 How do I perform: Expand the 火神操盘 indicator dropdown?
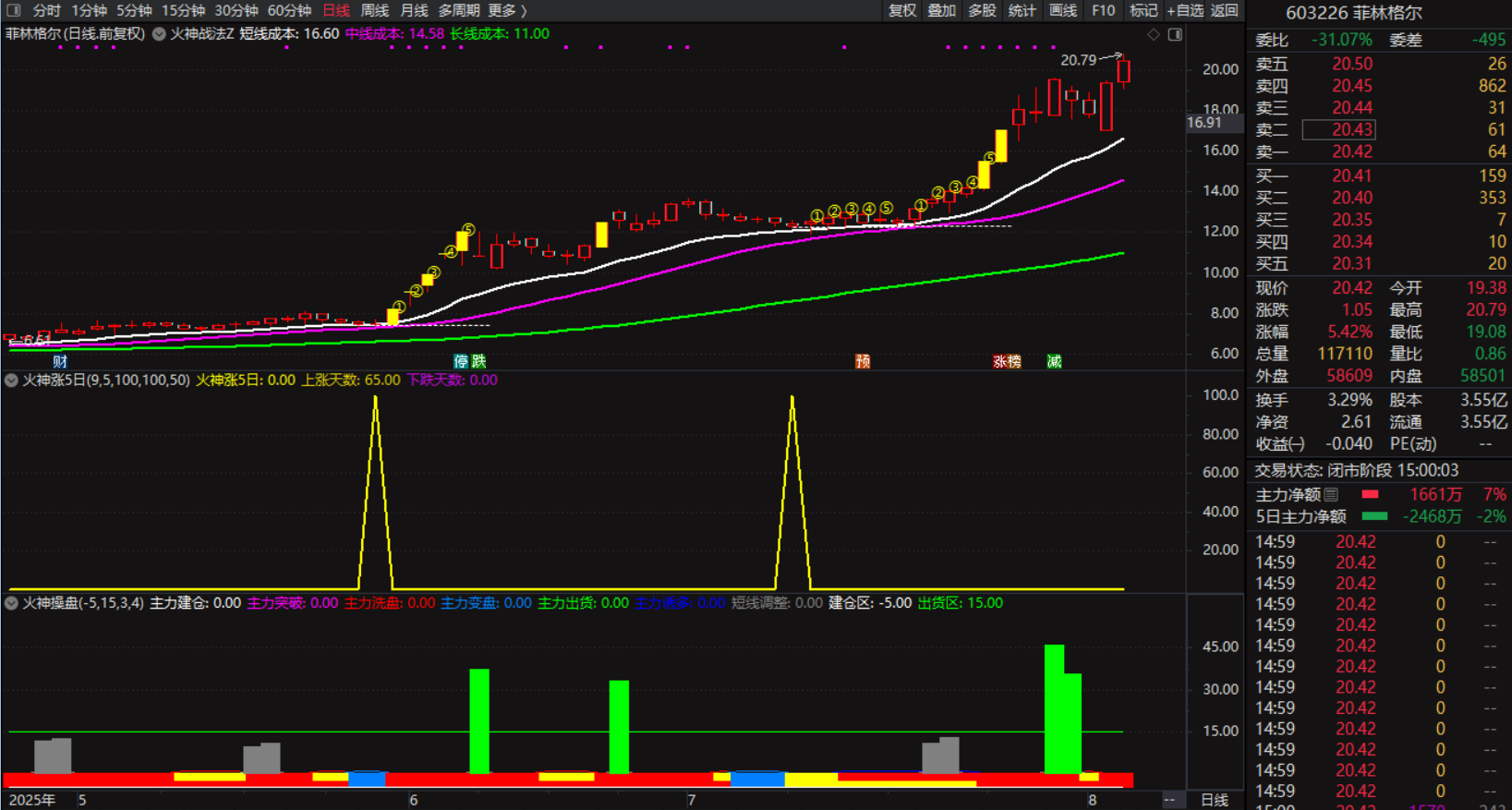(11, 603)
